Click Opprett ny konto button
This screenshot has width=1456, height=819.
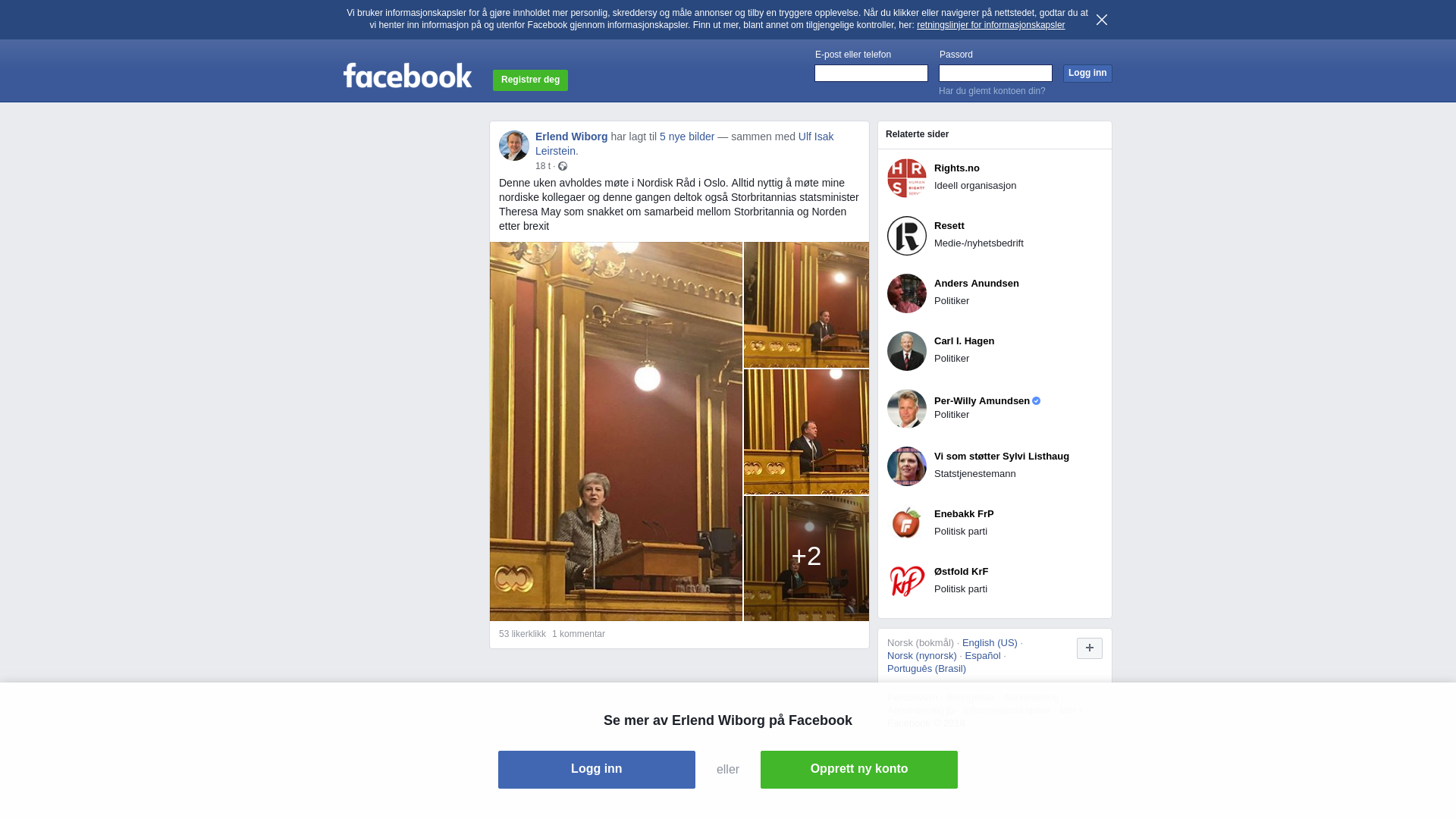point(859,770)
